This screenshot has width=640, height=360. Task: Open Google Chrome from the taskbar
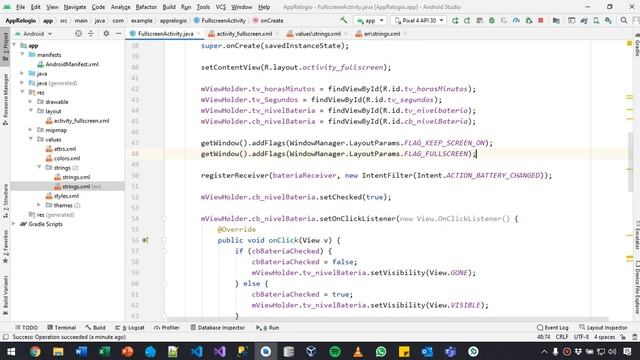pos(35,351)
